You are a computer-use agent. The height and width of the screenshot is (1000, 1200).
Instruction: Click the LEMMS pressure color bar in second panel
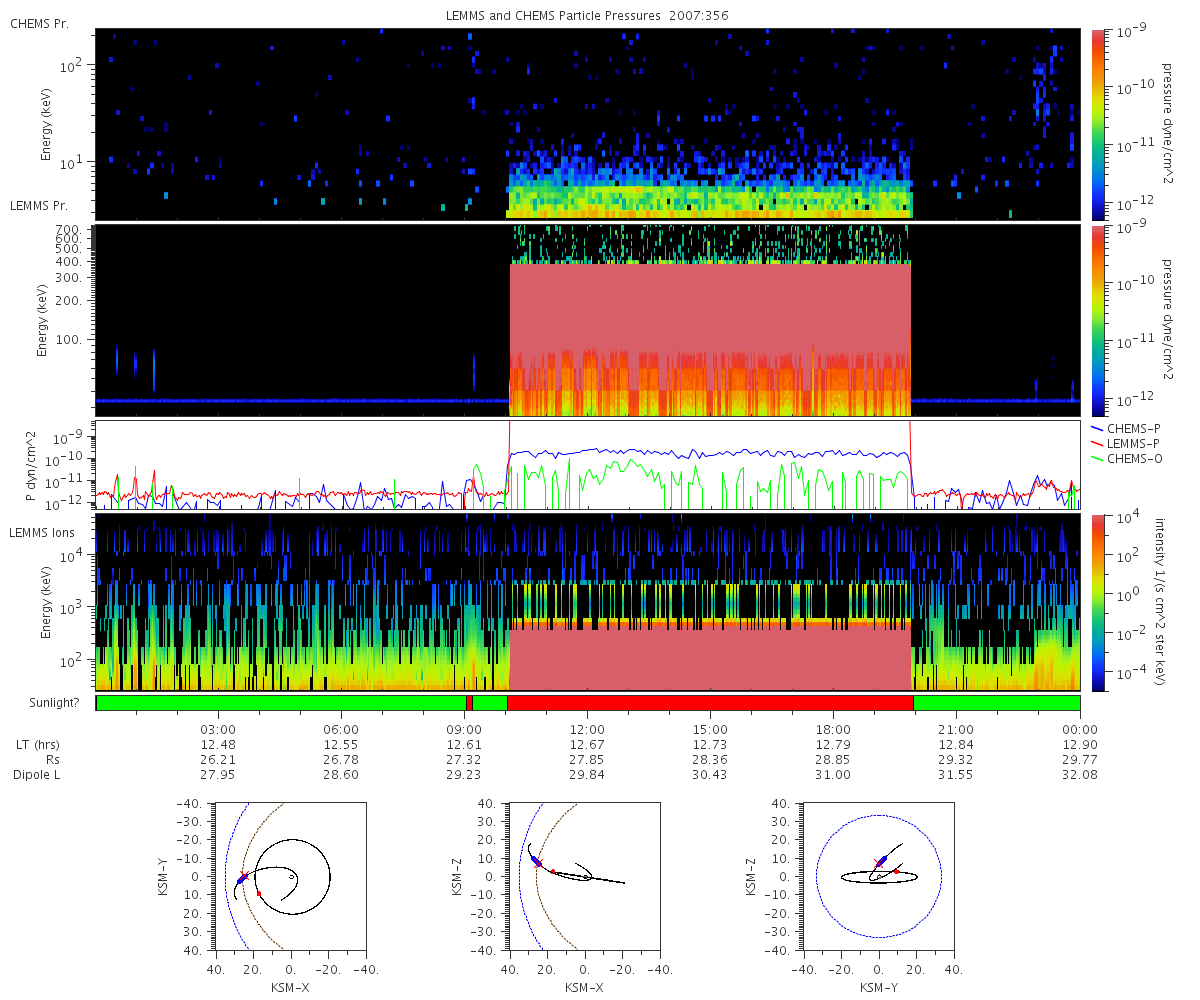tap(1098, 320)
